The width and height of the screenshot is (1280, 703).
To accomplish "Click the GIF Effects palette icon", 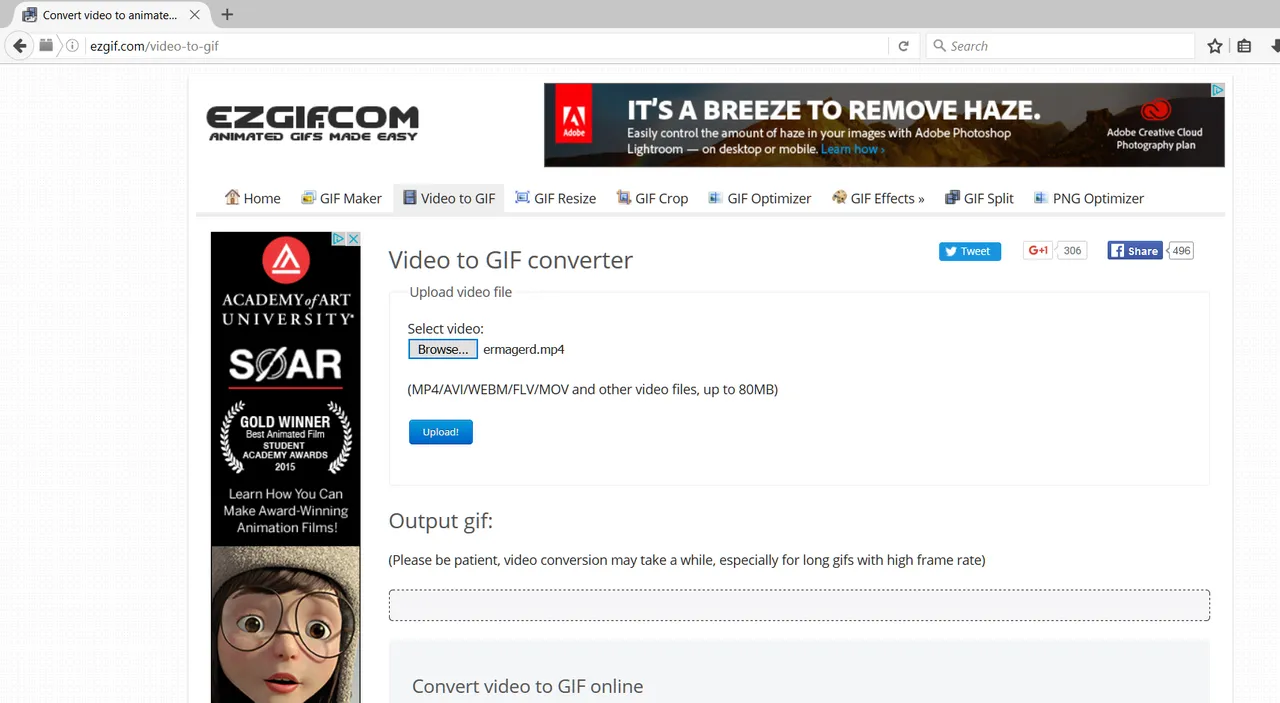I will click(x=839, y=198).
